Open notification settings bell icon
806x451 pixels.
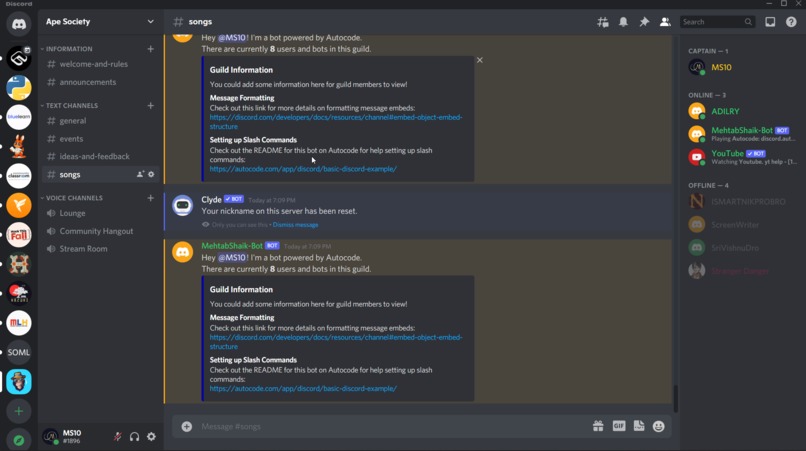point(623,22)
